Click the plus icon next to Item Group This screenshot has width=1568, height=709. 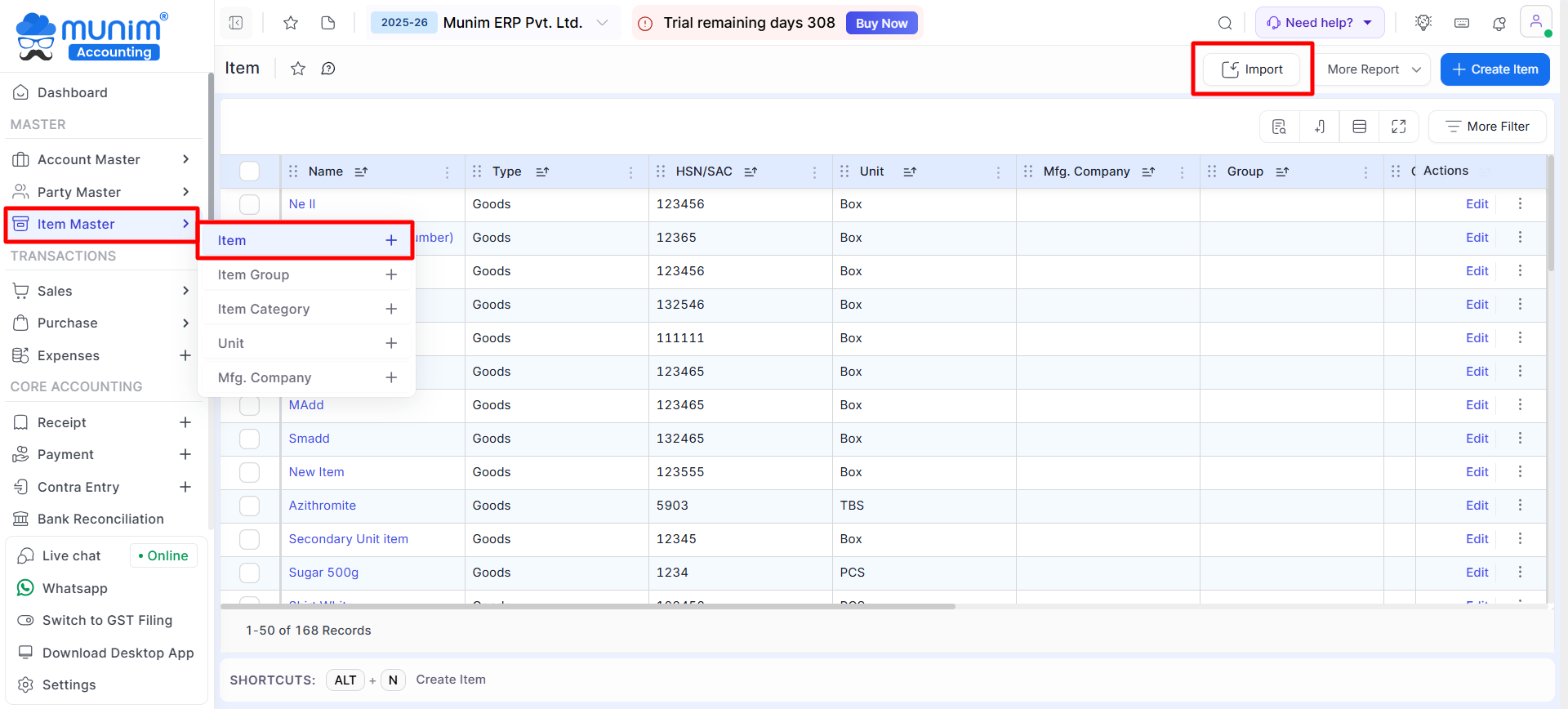point(391,275)
